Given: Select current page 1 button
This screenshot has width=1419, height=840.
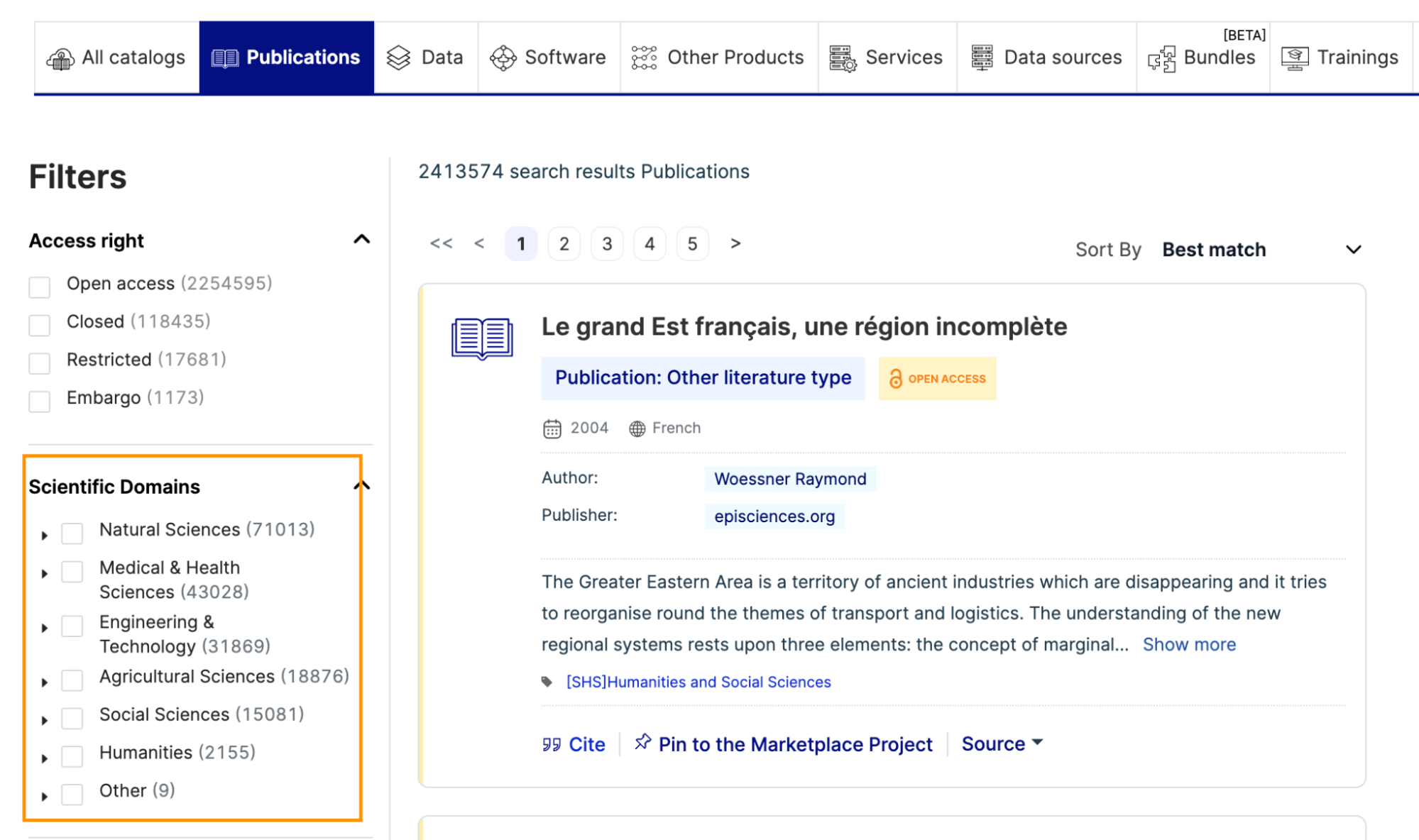Looking at the screenshot, I should click(x=521, y=244).
